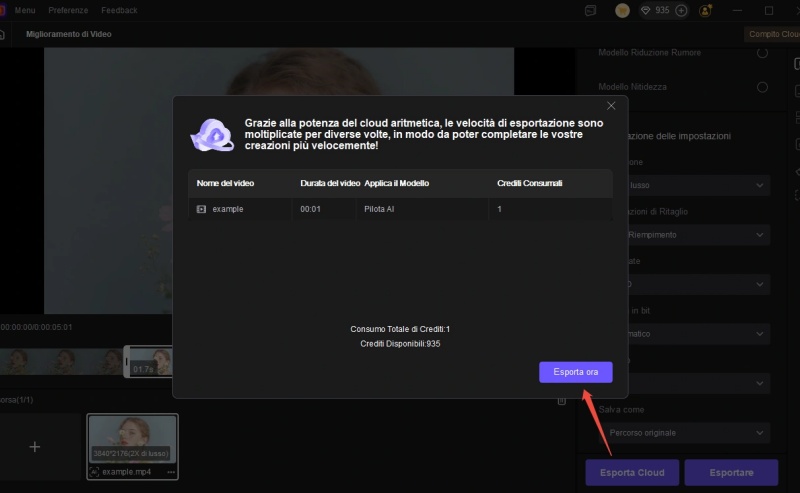Viewport: 800px width, 493px height.
Task: Click the cloud icon in the dialog header
Action: point(213,135)
